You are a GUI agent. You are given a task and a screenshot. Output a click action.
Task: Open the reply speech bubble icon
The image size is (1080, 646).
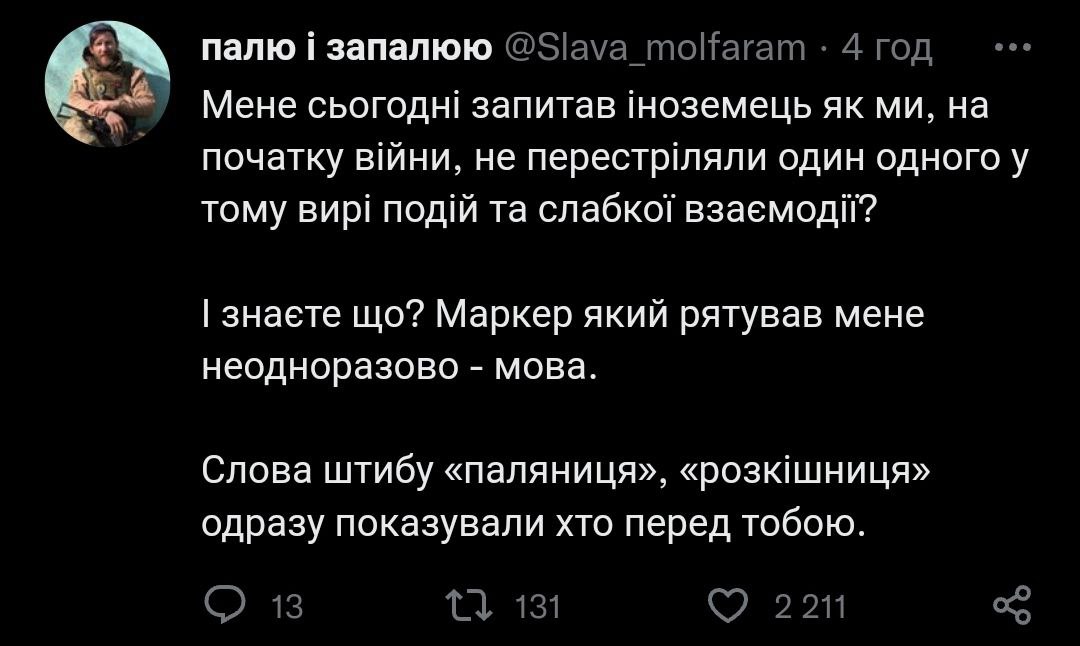221,605
